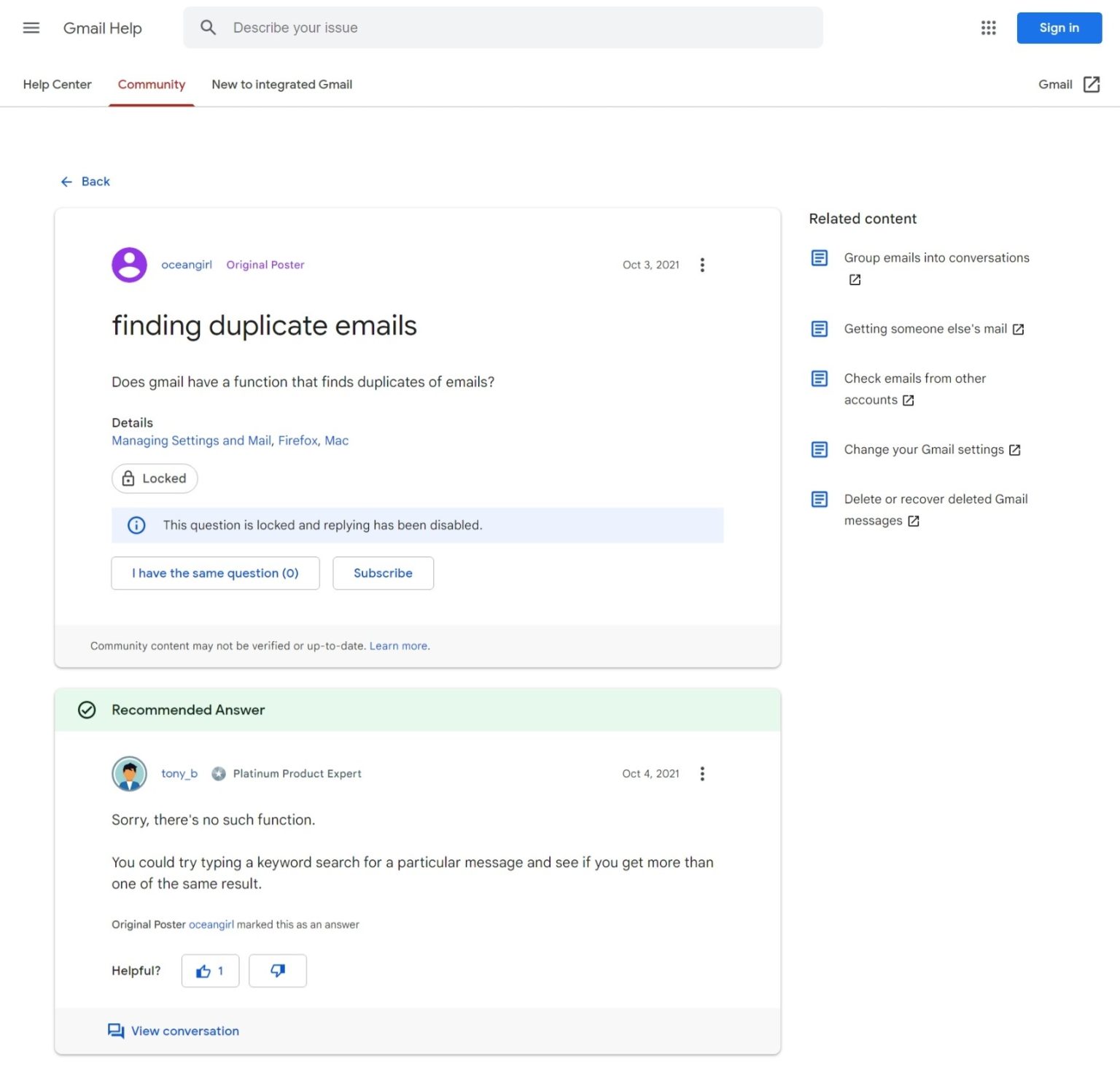Click the info icon in locked notice
Viewport: 1120px width, 1078px height.
tap(136, 525)
